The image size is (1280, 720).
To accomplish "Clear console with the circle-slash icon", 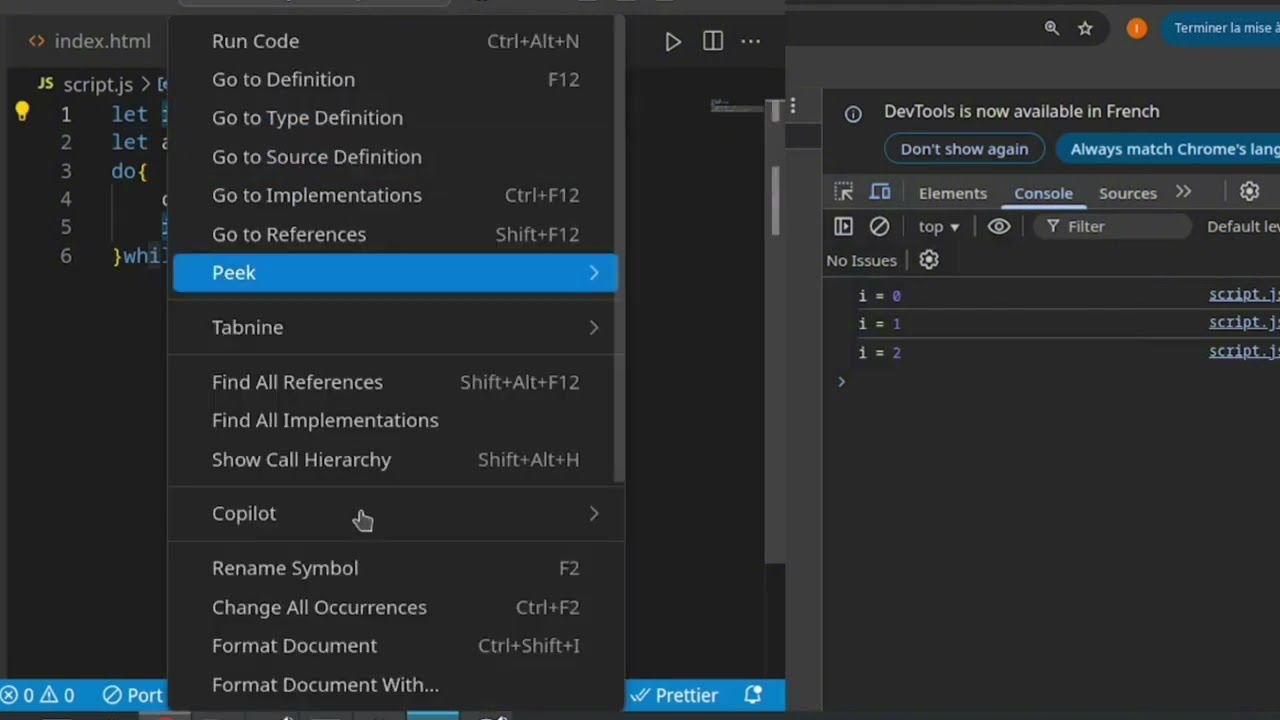I will click(x=879, y=227).
